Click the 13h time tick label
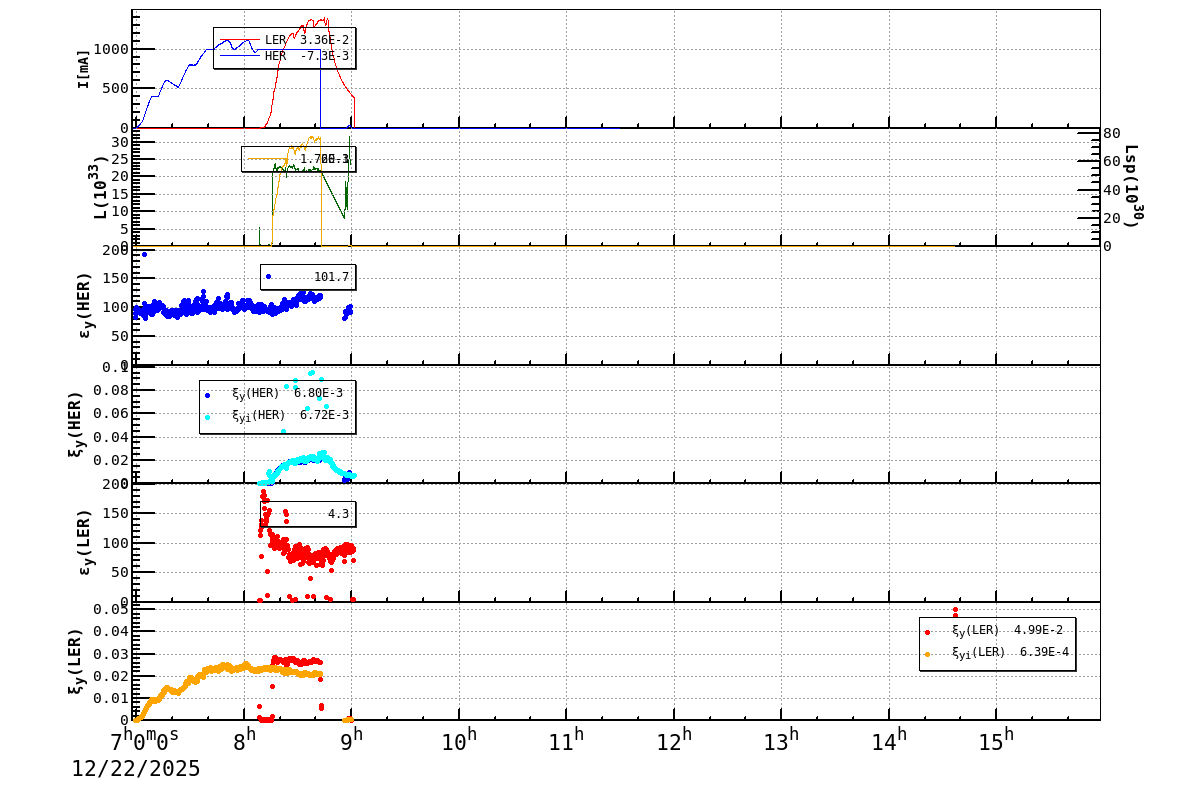The image size is (1200, 798). point(781,740)
